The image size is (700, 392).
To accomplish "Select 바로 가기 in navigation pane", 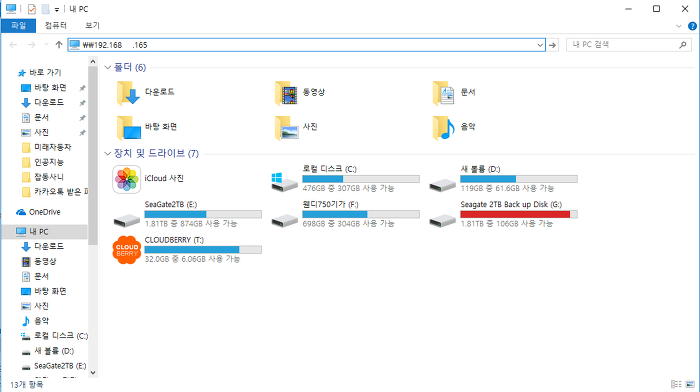I will (39, 72).
